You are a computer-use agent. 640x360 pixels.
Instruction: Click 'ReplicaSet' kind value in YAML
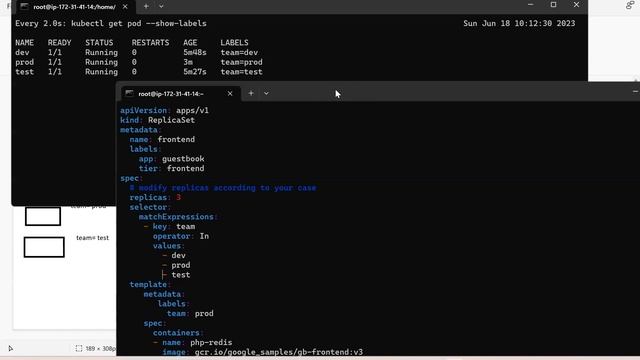click(171, 120)
